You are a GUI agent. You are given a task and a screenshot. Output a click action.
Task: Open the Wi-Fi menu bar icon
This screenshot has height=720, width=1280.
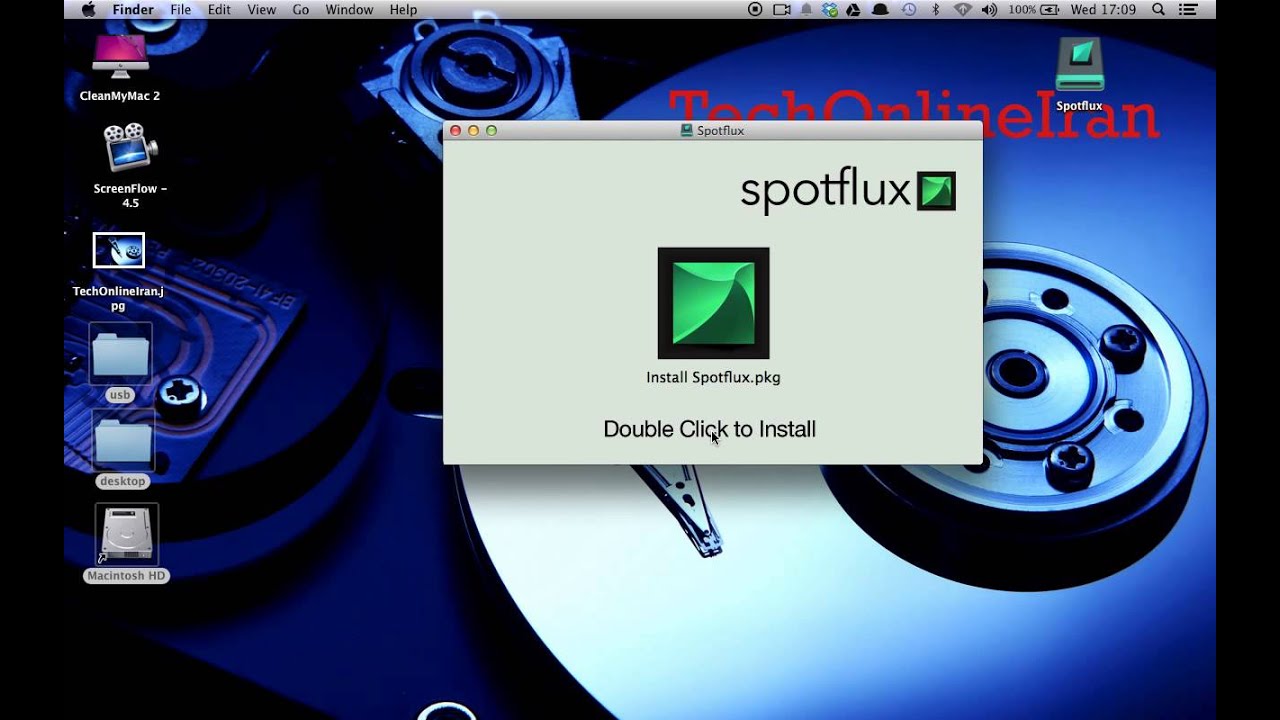[963, 9]
